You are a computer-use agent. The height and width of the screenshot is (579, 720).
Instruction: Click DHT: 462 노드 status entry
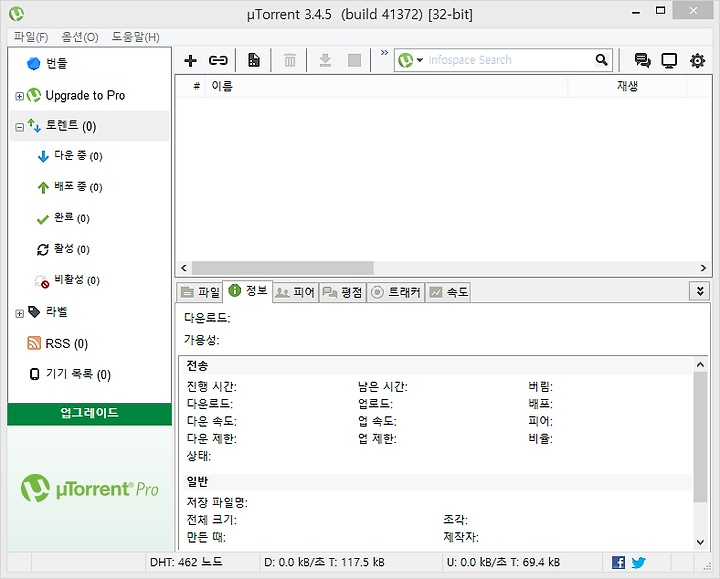pos(186,562)
